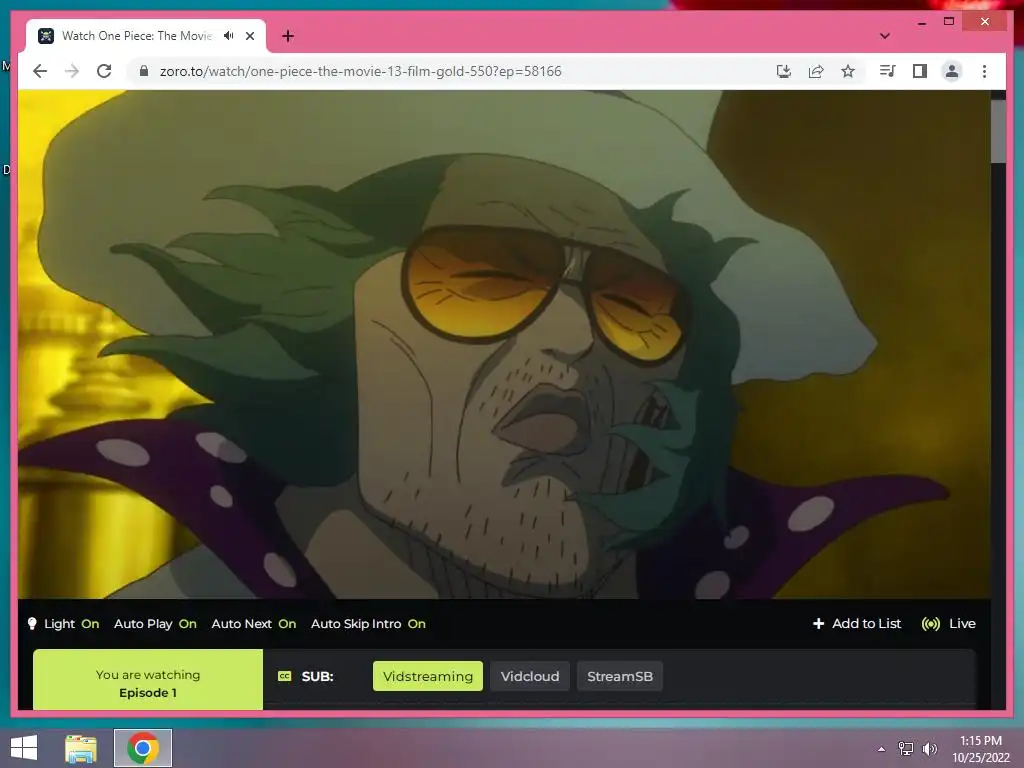Open the network tray icon
The image size is (1024, 768).
906,749
